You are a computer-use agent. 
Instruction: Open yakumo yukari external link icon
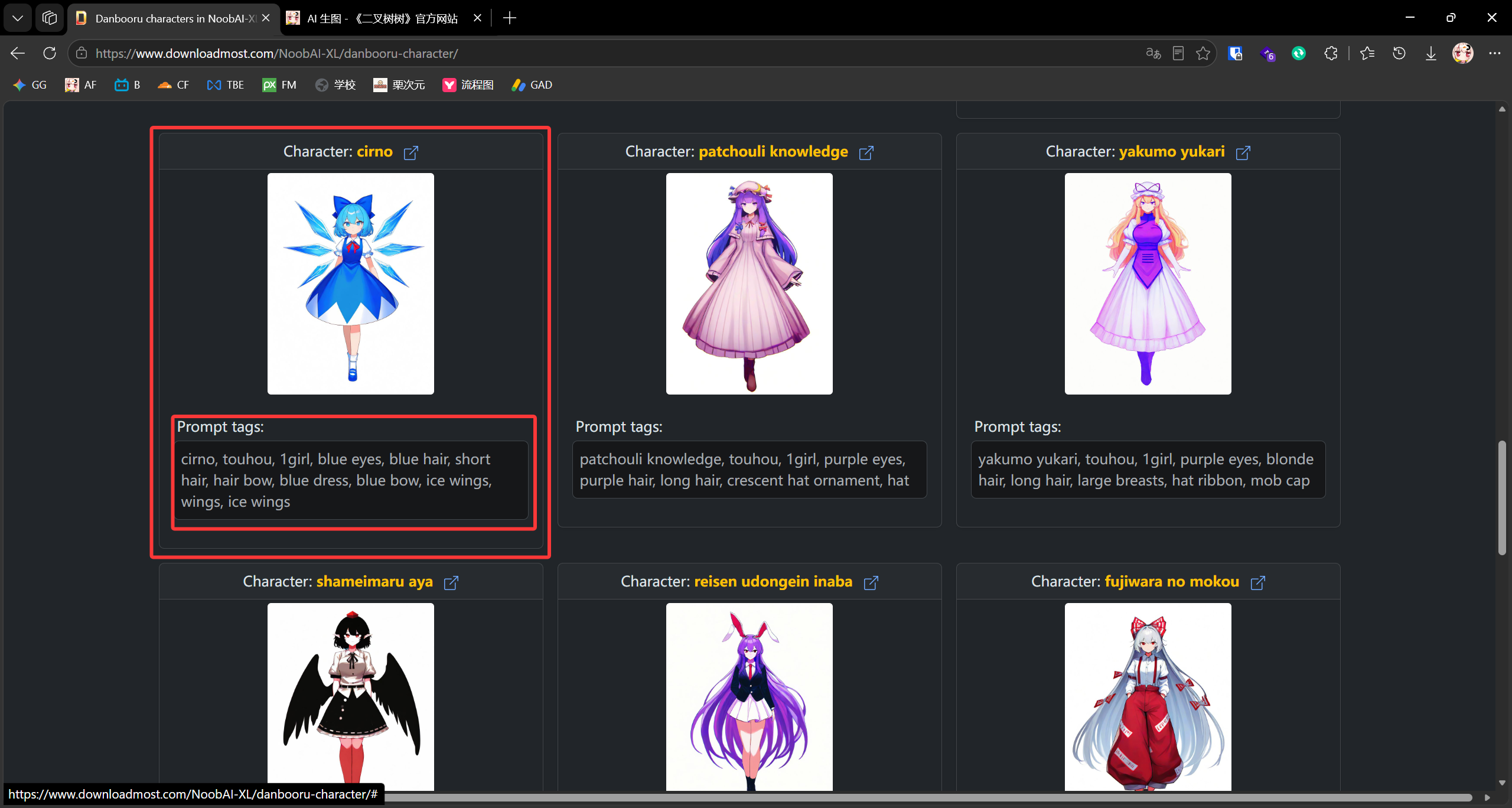click(1243, 153)
